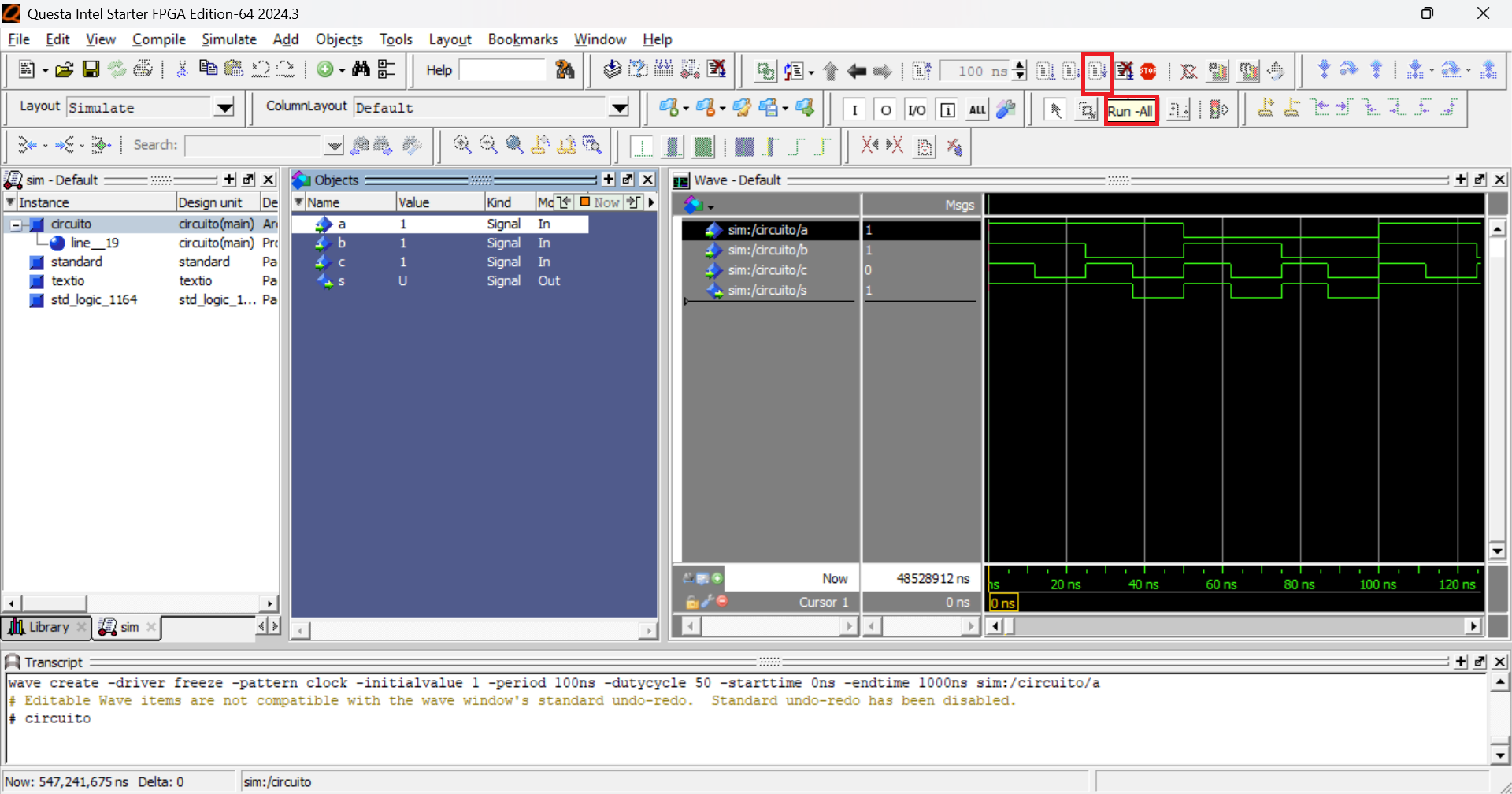Toggle the ALL signals filter button
1512x794 pixels.
click(976, 110)
